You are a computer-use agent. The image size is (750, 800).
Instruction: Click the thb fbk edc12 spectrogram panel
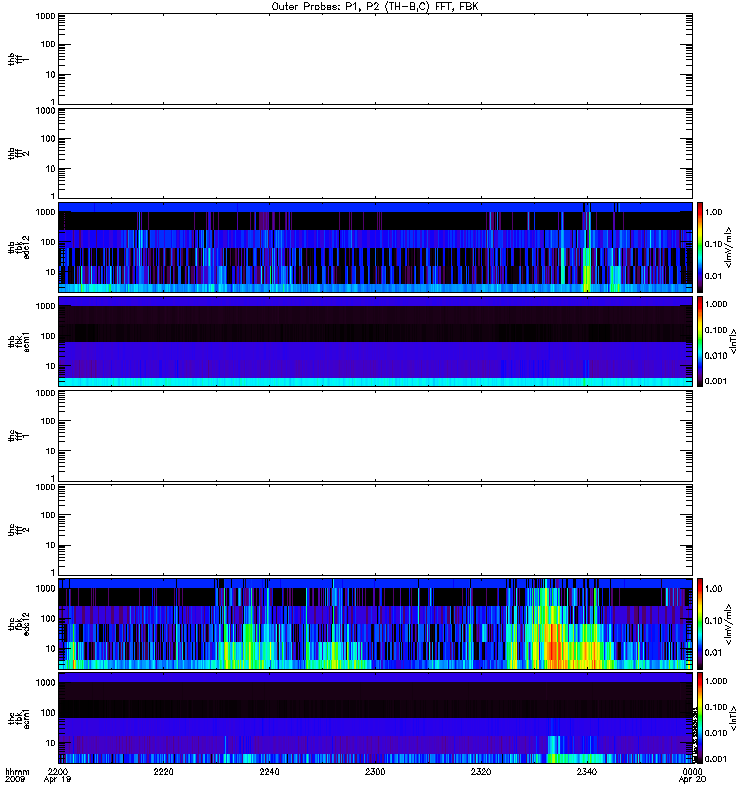(375, 247)
